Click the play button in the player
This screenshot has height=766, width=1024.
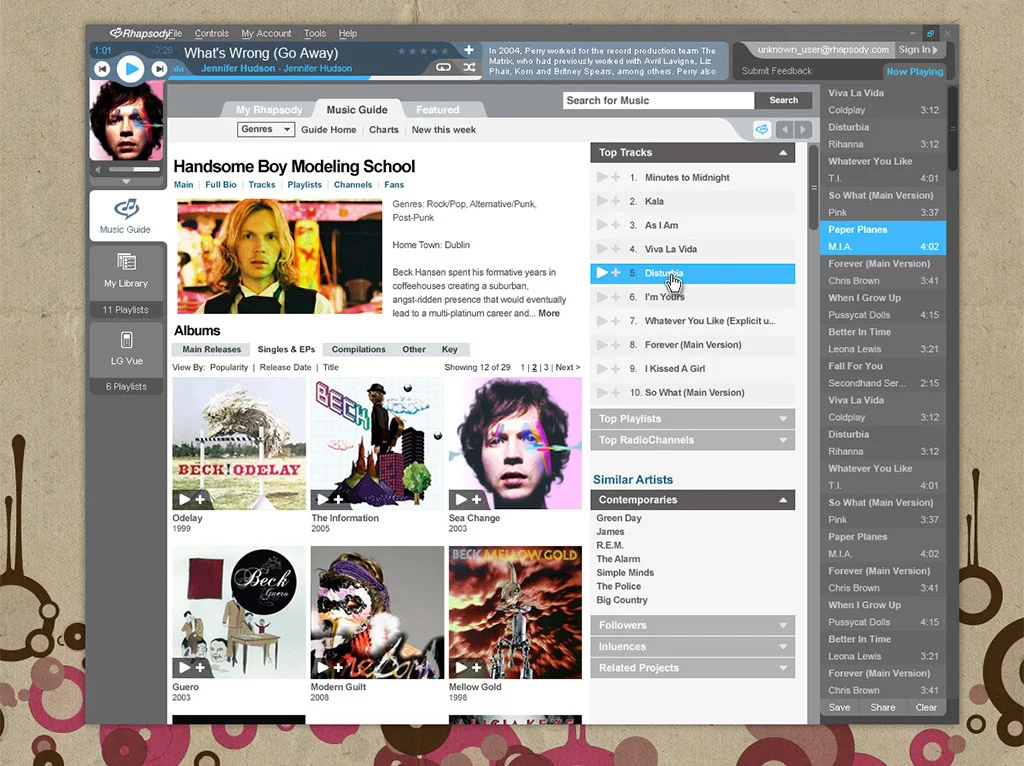coord(131,68)
